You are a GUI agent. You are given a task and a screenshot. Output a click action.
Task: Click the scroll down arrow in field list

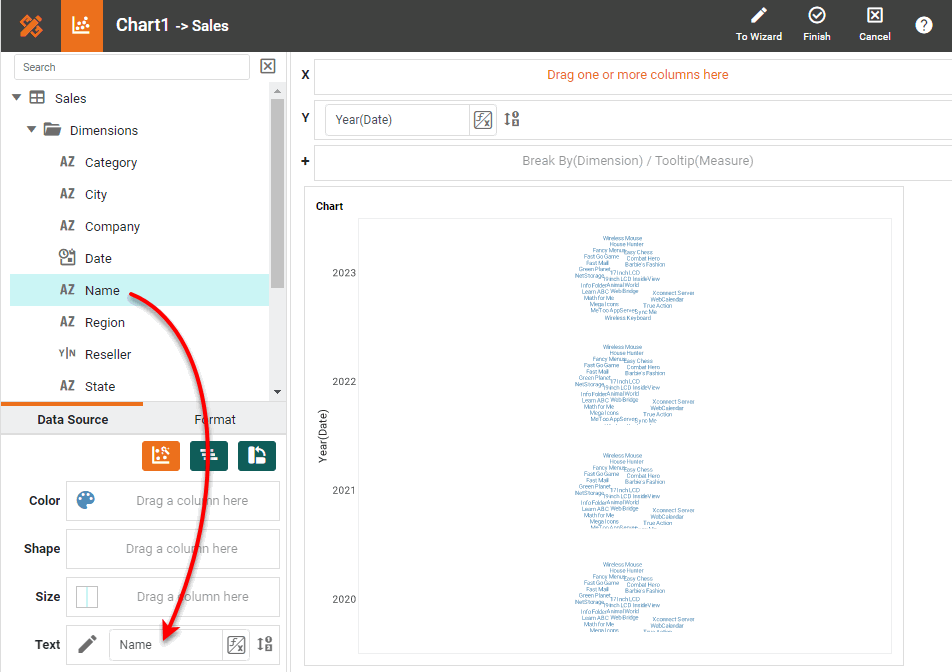277,392
